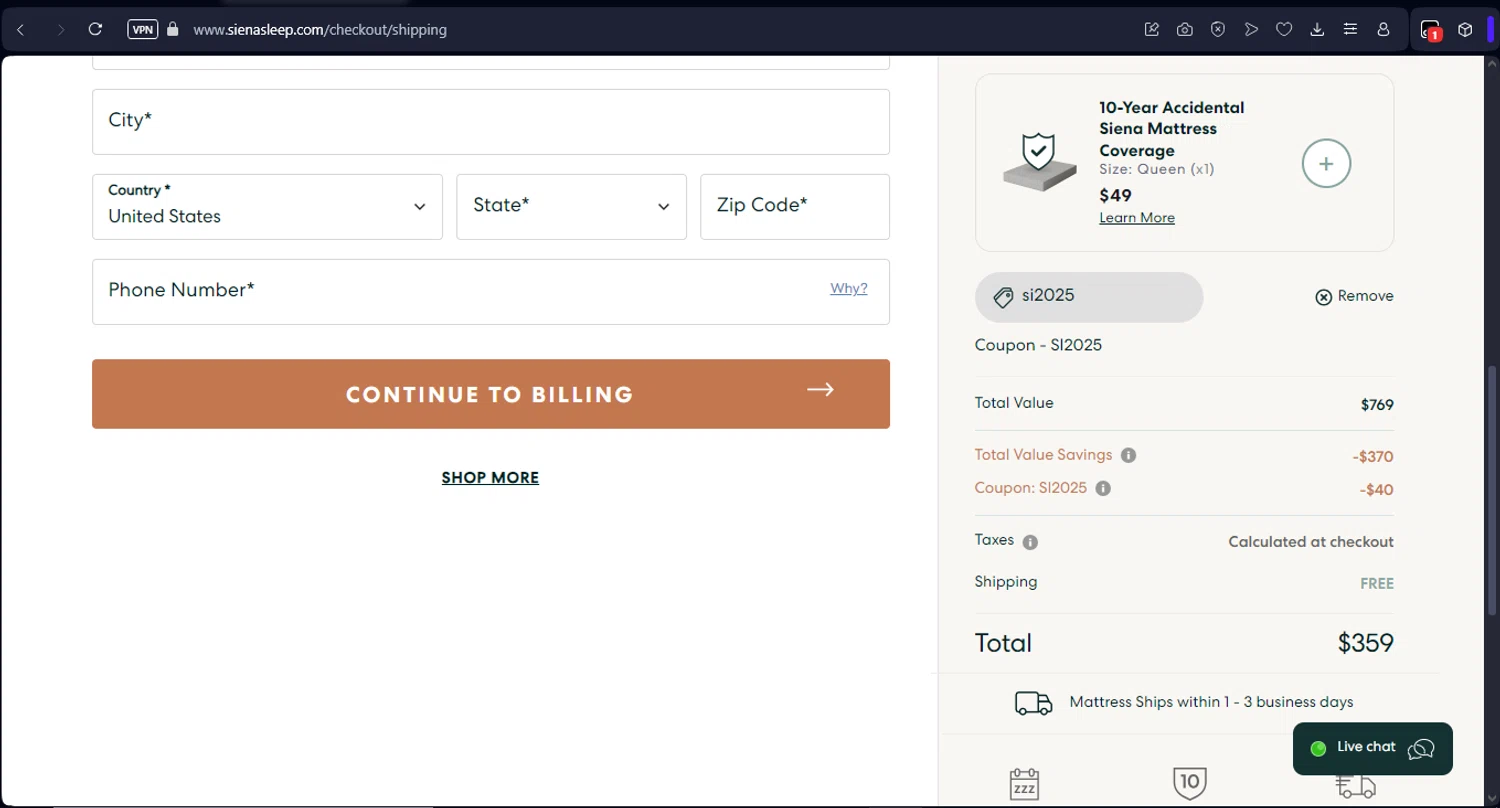Viewport: 1500px width, 808px height.
Task: Go back to the previous page
Action: pos(21,30)
